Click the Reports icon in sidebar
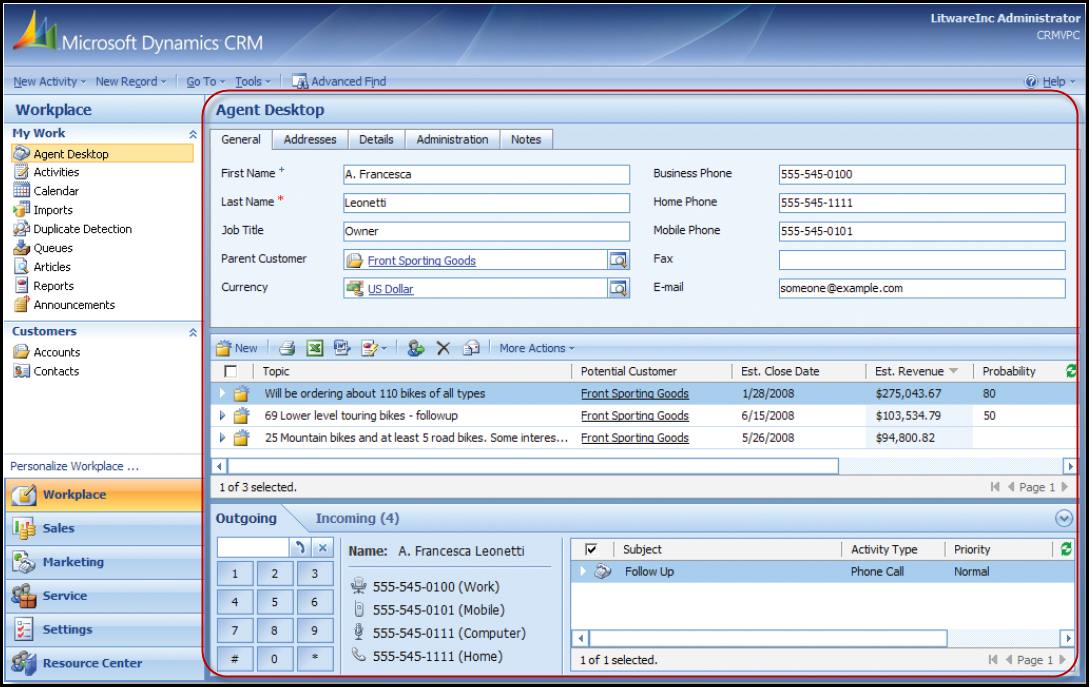1089x687 pixels. coord(22,285)
